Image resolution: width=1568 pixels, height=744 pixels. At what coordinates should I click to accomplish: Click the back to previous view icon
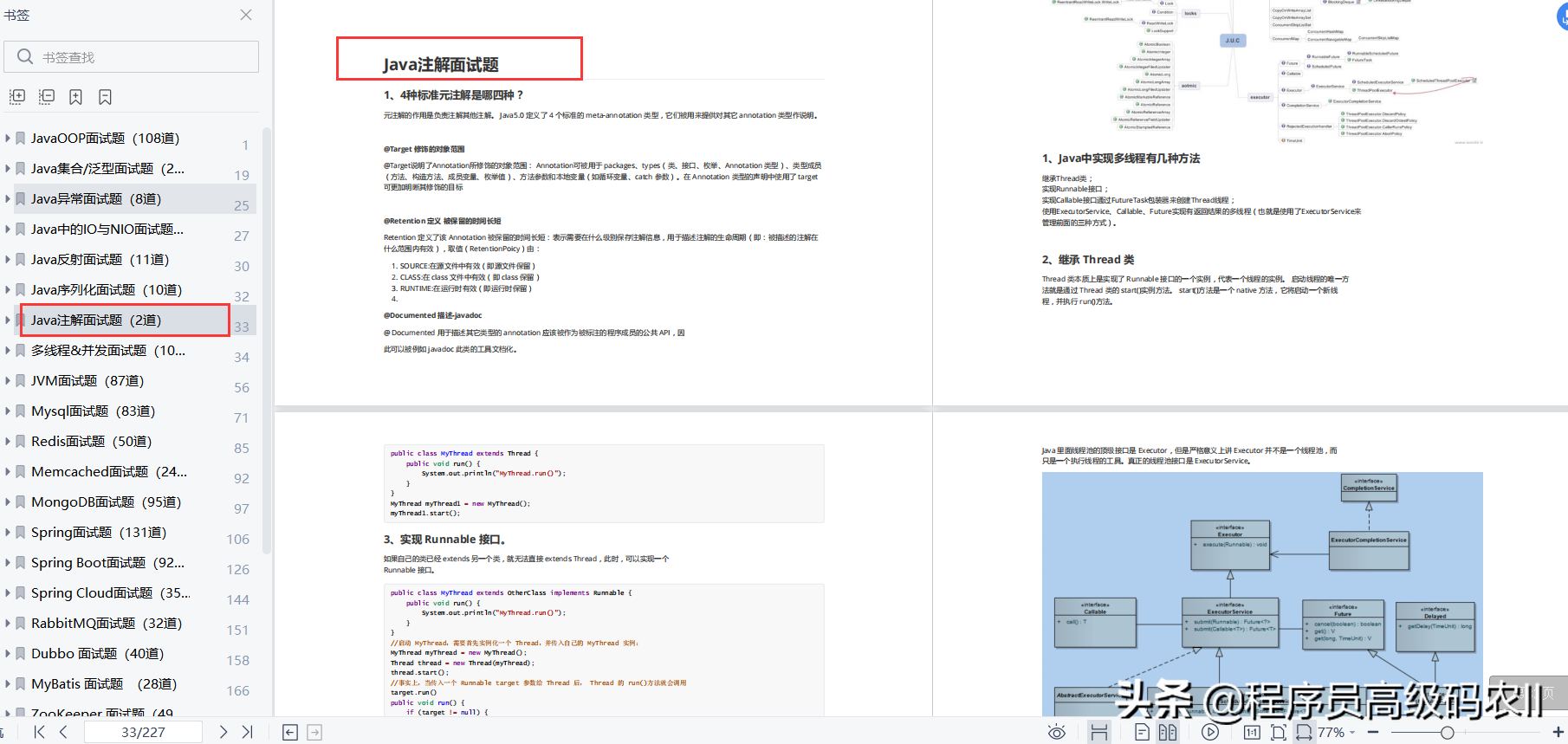click(x=290, y=733)
